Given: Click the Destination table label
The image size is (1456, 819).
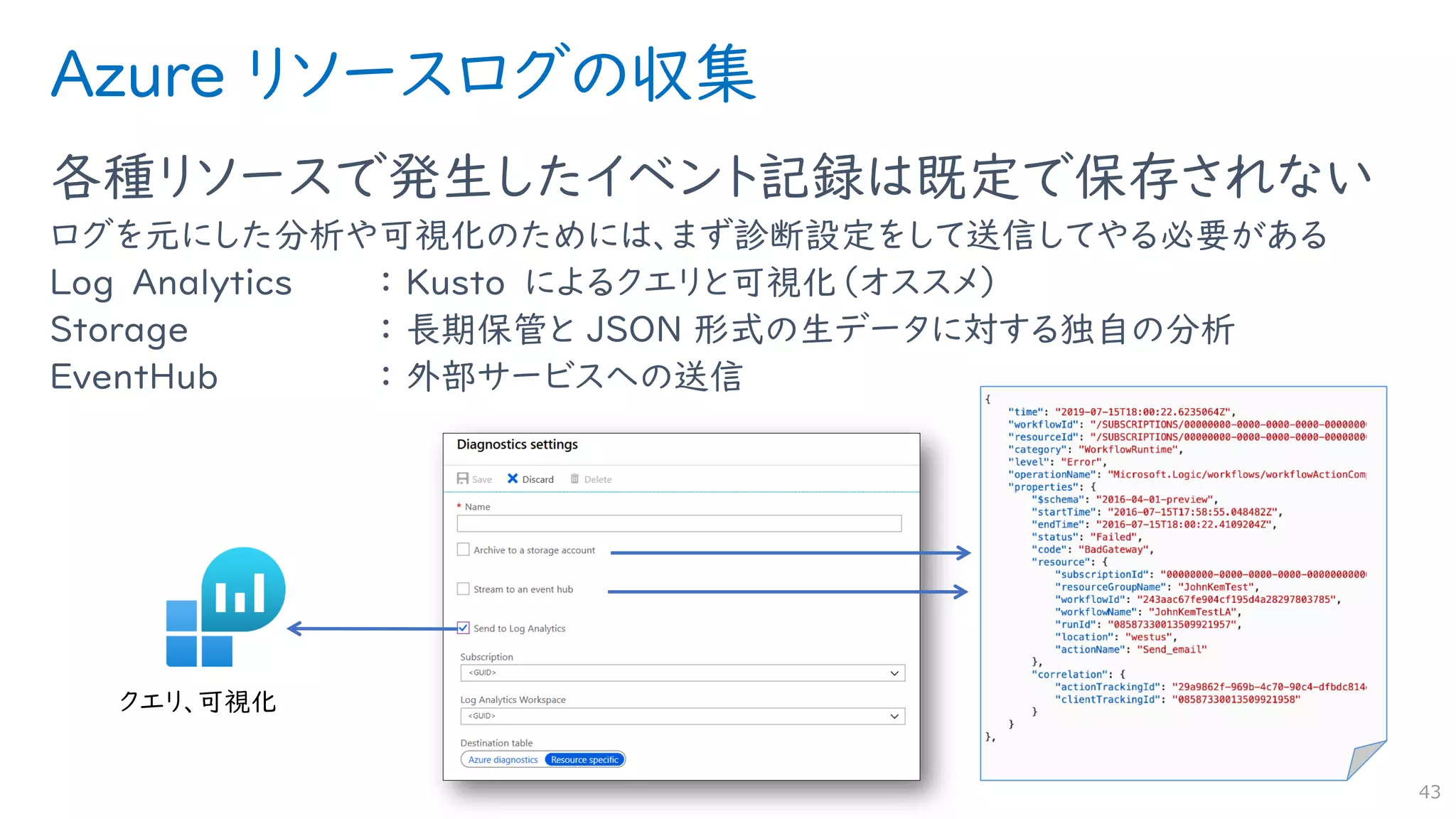Looking at the screenshot, I should click(496, 743).
